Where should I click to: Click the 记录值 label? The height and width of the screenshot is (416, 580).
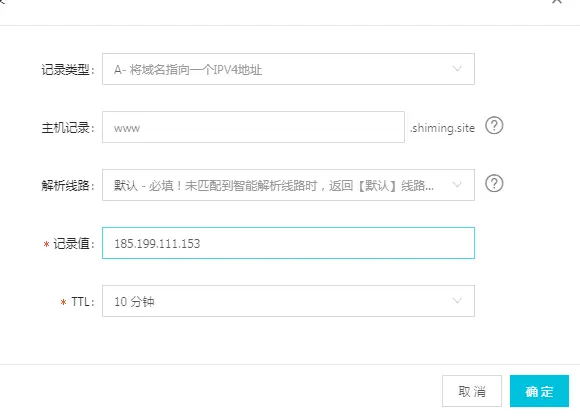point(74,244)
